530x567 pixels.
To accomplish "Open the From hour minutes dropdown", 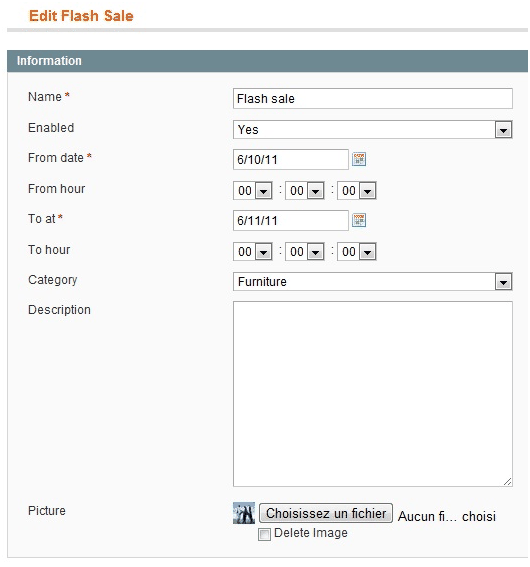I will coord(305,191).
